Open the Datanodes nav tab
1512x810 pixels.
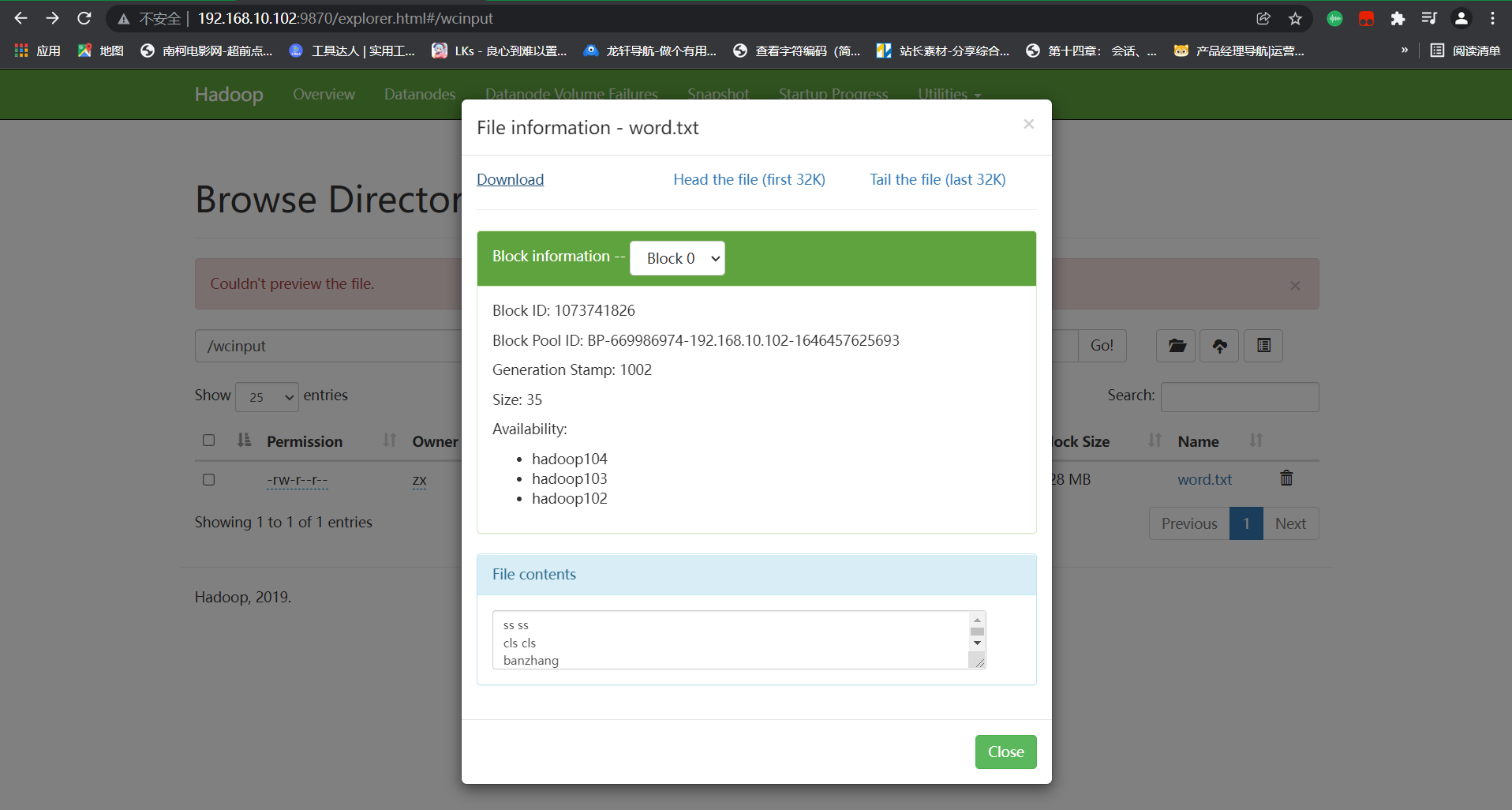pos(420,94)
